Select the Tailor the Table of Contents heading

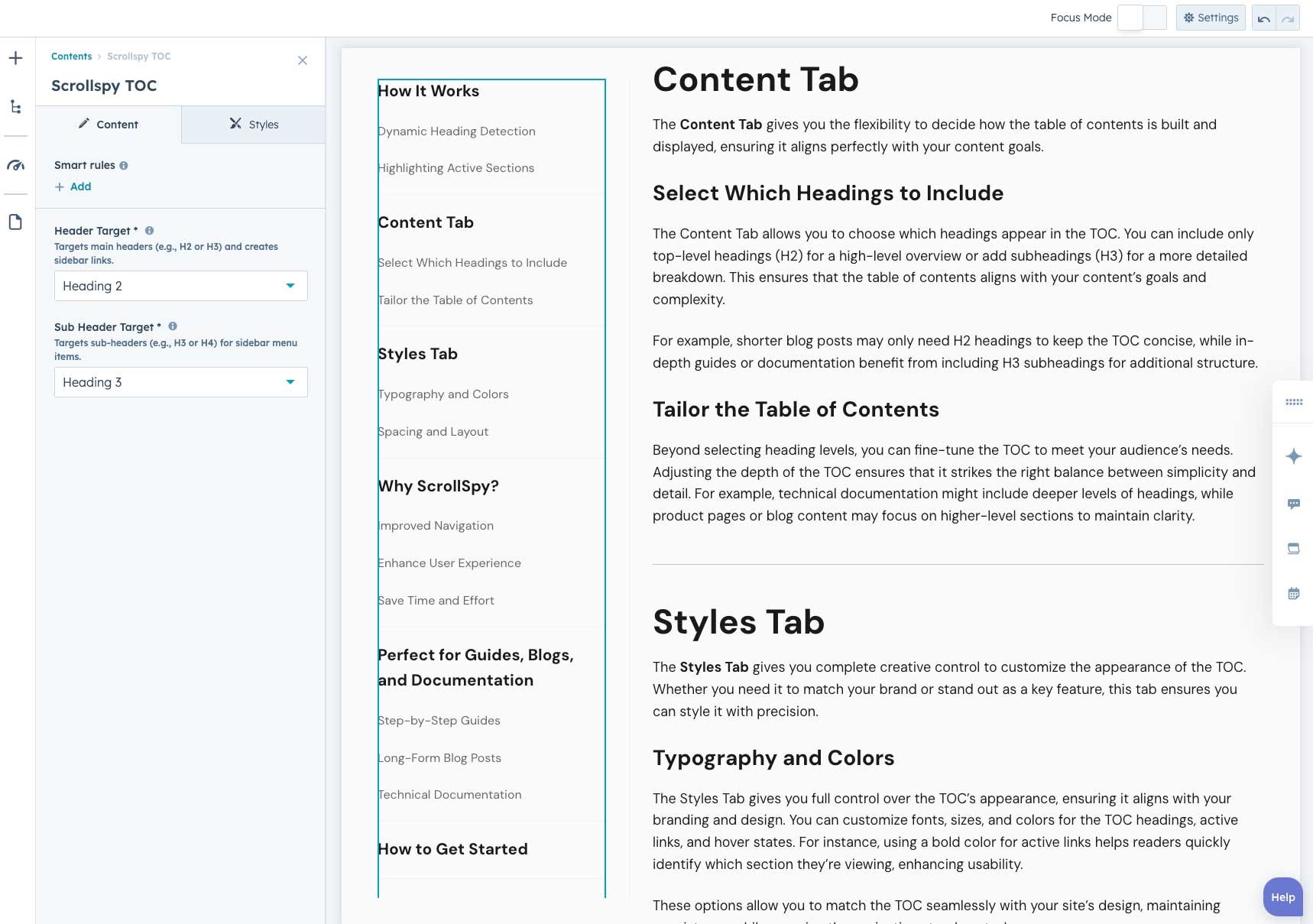796,410
